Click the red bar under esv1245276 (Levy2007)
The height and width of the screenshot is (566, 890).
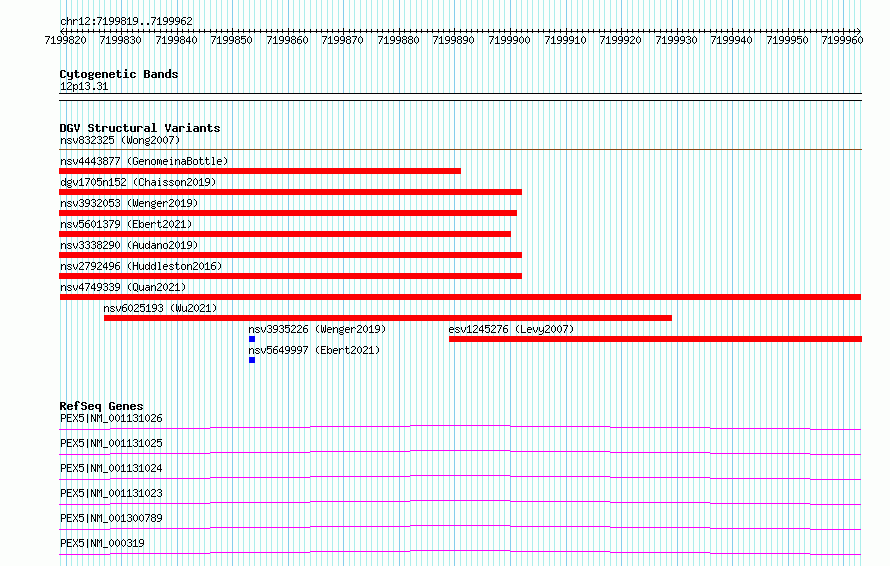point(656,339)
